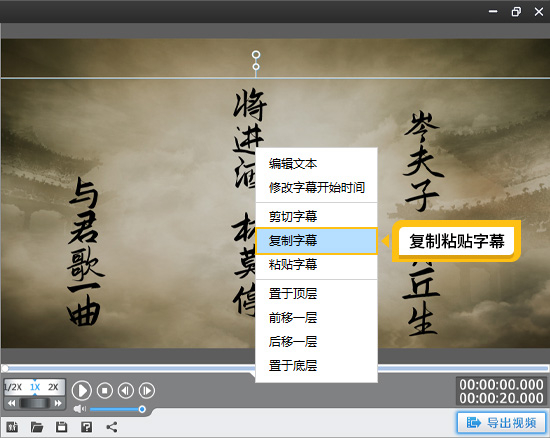The width and height of the screenshot is (550, 438).
Task: Open project folder icon
Action: pos(37,427)
